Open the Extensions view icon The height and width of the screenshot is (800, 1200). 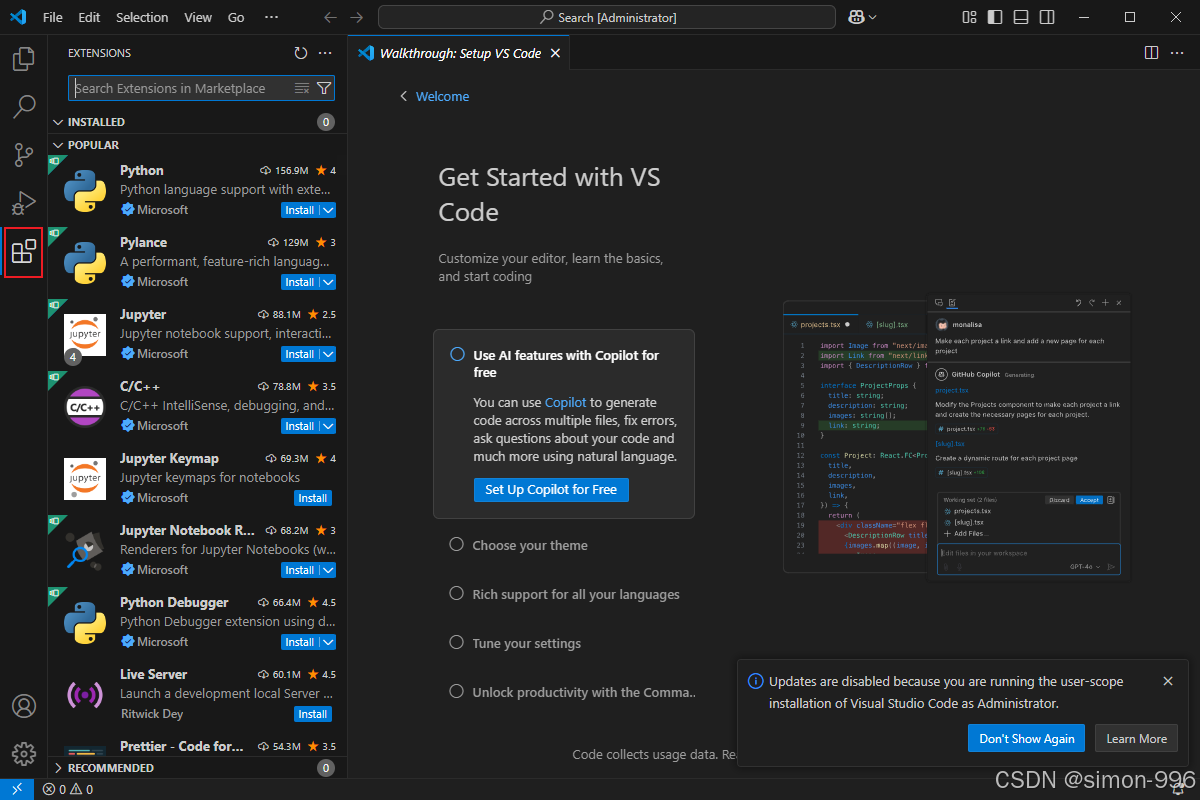click(x=23, y=252)
